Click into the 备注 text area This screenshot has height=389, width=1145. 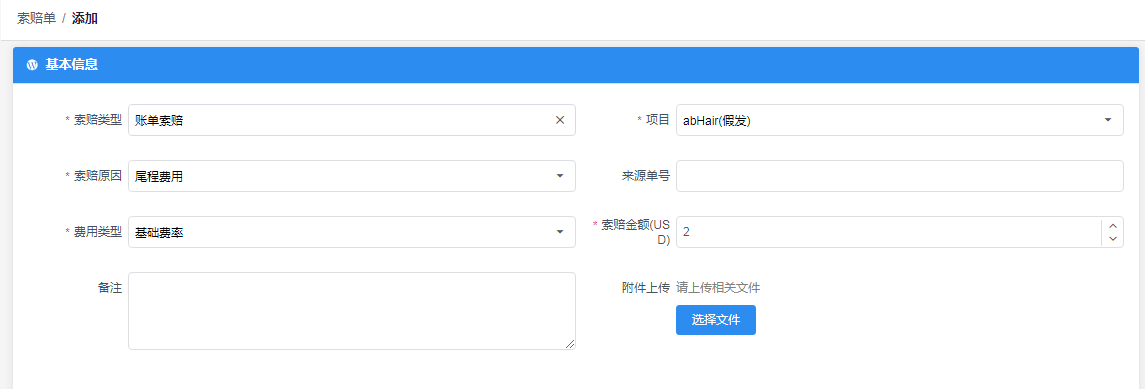click(352, 311)
